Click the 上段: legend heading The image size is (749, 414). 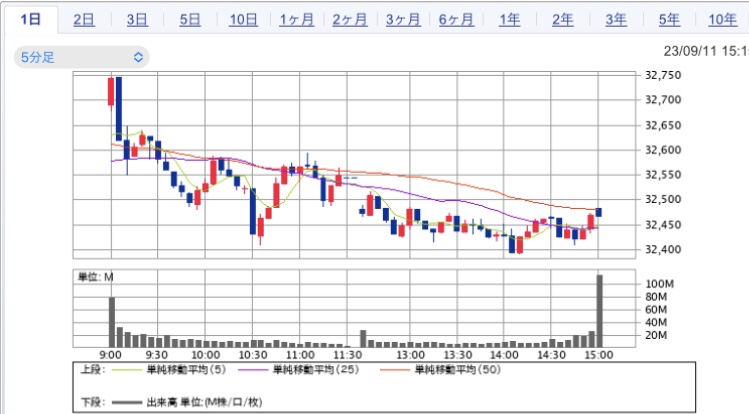(x=93, y=370)
